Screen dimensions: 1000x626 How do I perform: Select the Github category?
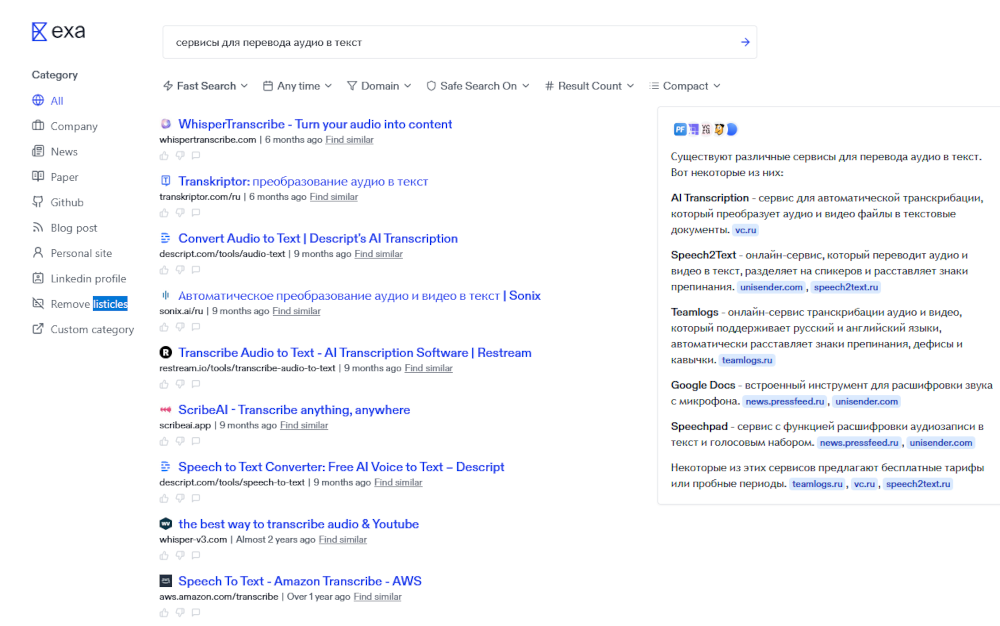58,202
